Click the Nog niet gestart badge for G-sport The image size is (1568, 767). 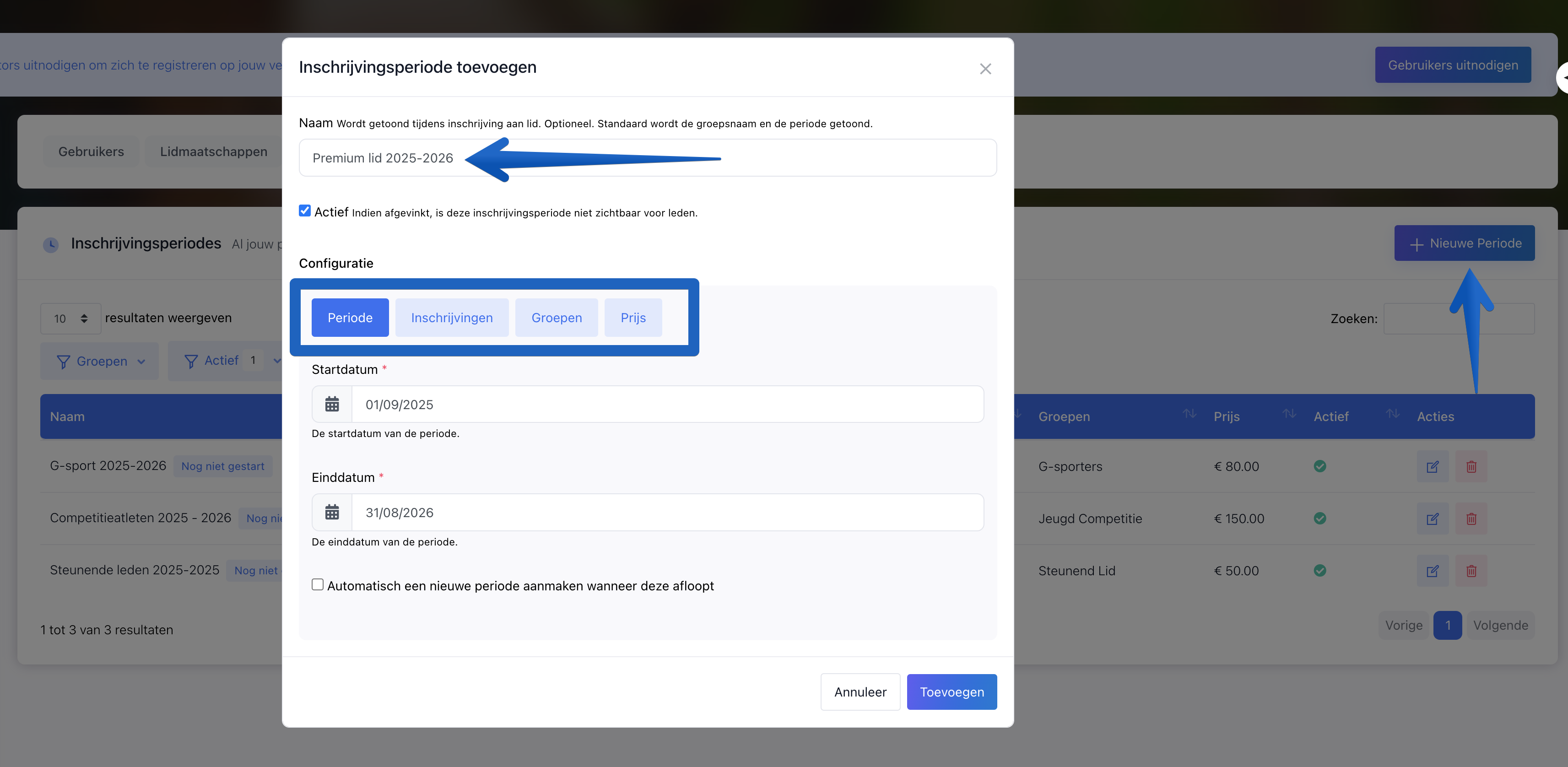(223, 466)
